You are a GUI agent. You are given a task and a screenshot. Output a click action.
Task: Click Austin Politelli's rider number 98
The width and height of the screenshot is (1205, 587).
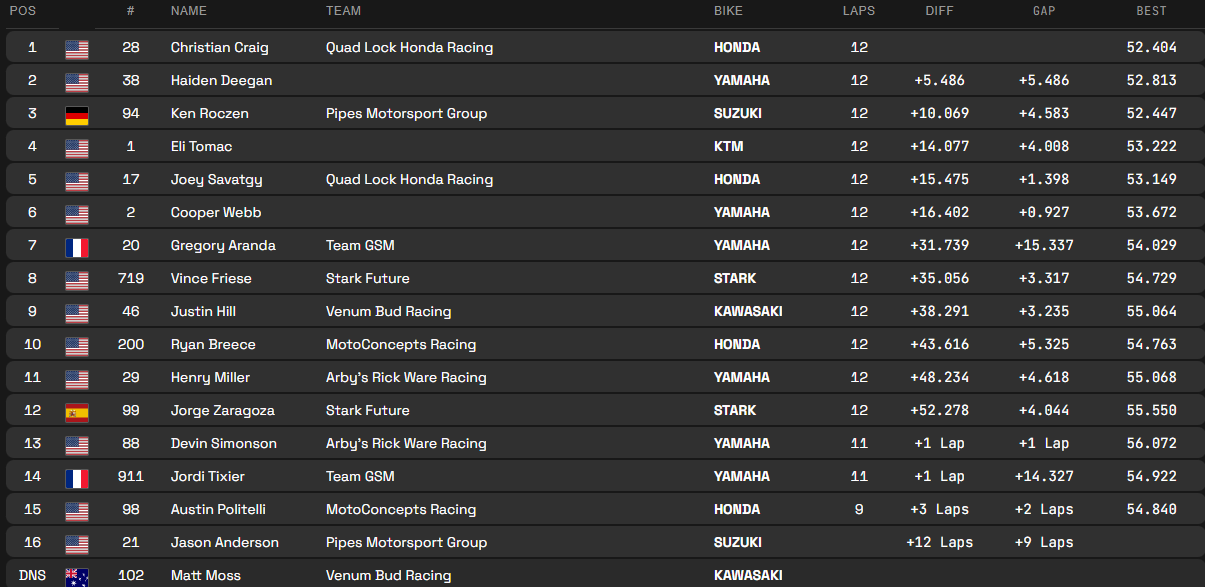[131, 509]
